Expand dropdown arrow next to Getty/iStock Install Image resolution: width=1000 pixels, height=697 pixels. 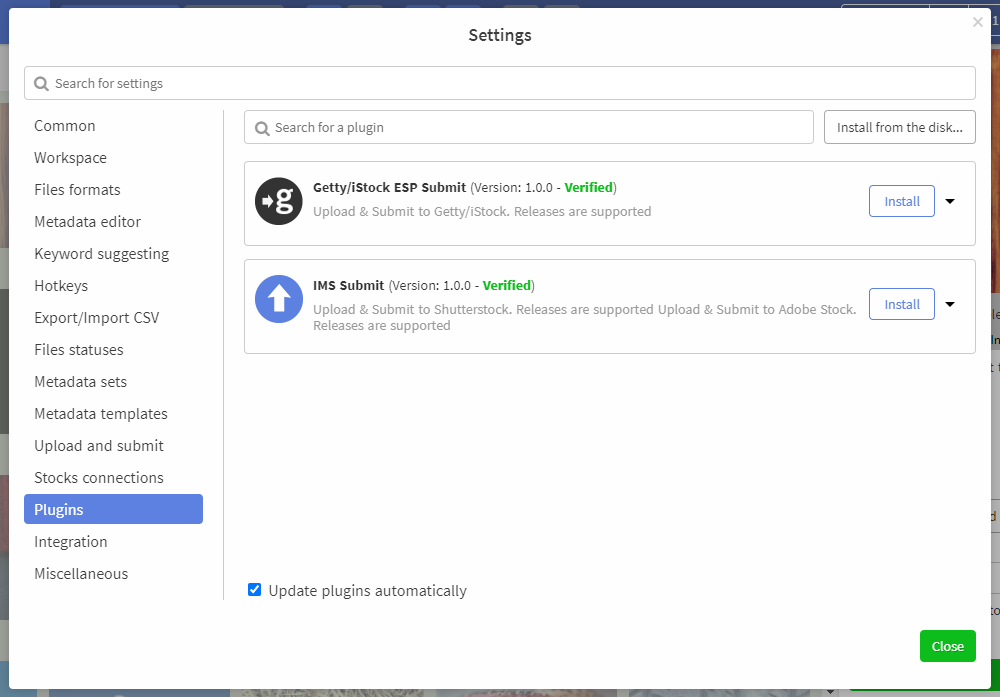950,202
